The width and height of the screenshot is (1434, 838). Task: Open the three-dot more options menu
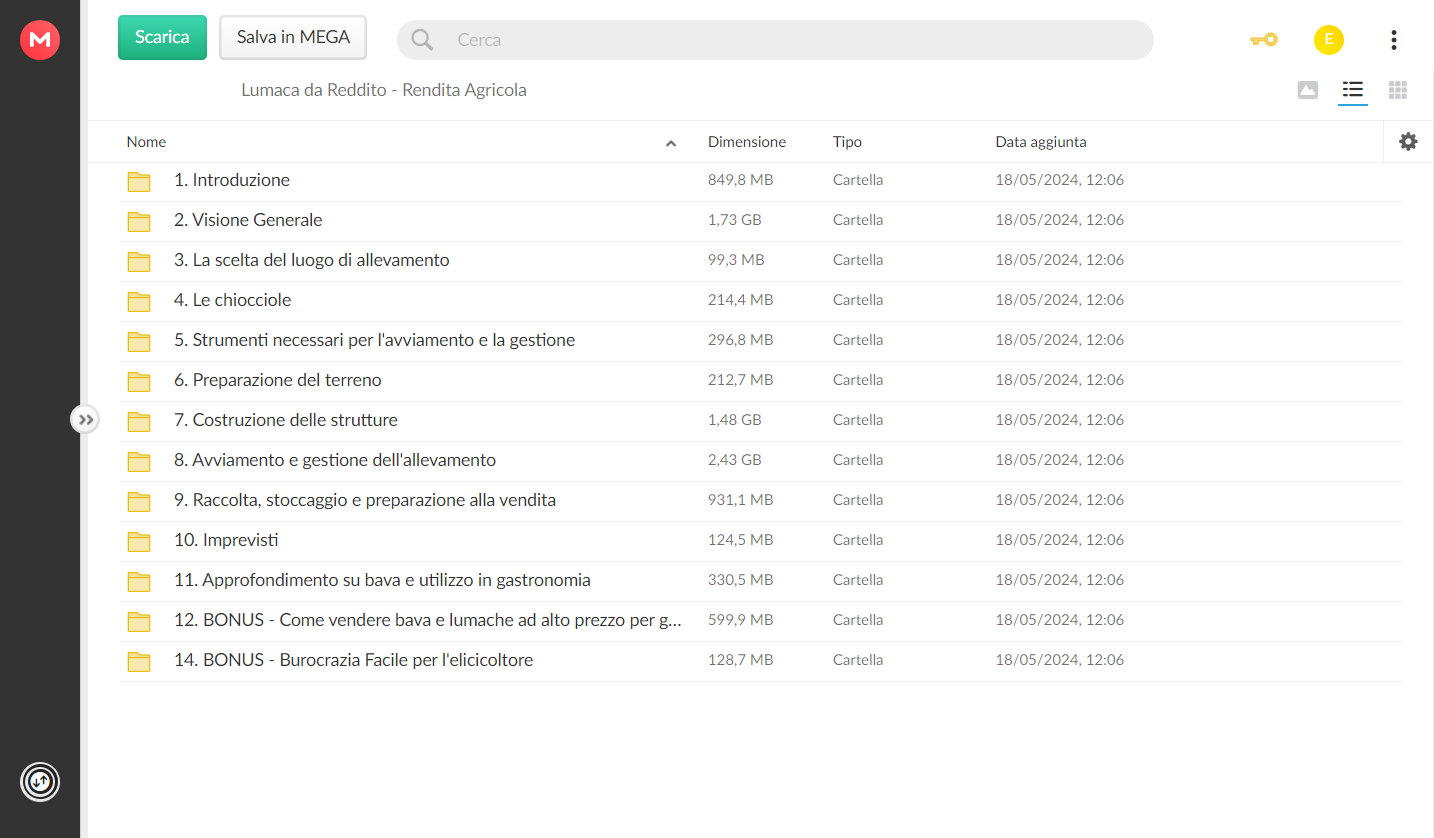pyautogui.click(x=1393, y=40)
